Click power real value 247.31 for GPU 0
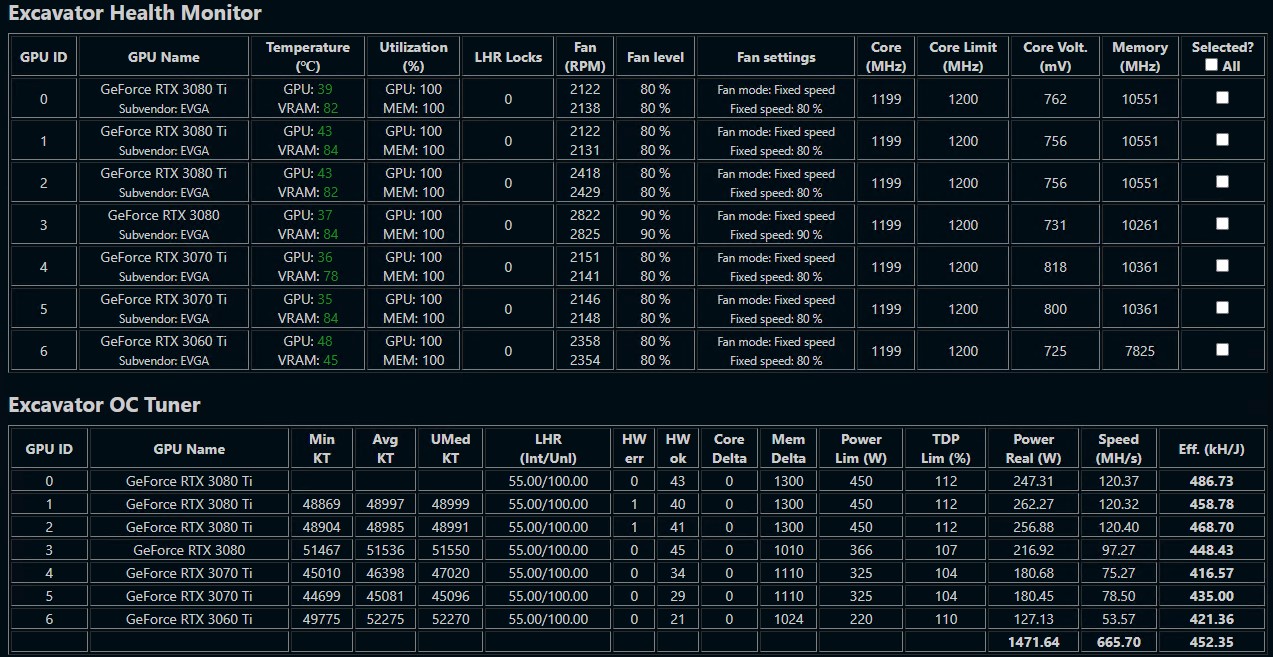This screenshot has width=1273, height=657. 1034,481
